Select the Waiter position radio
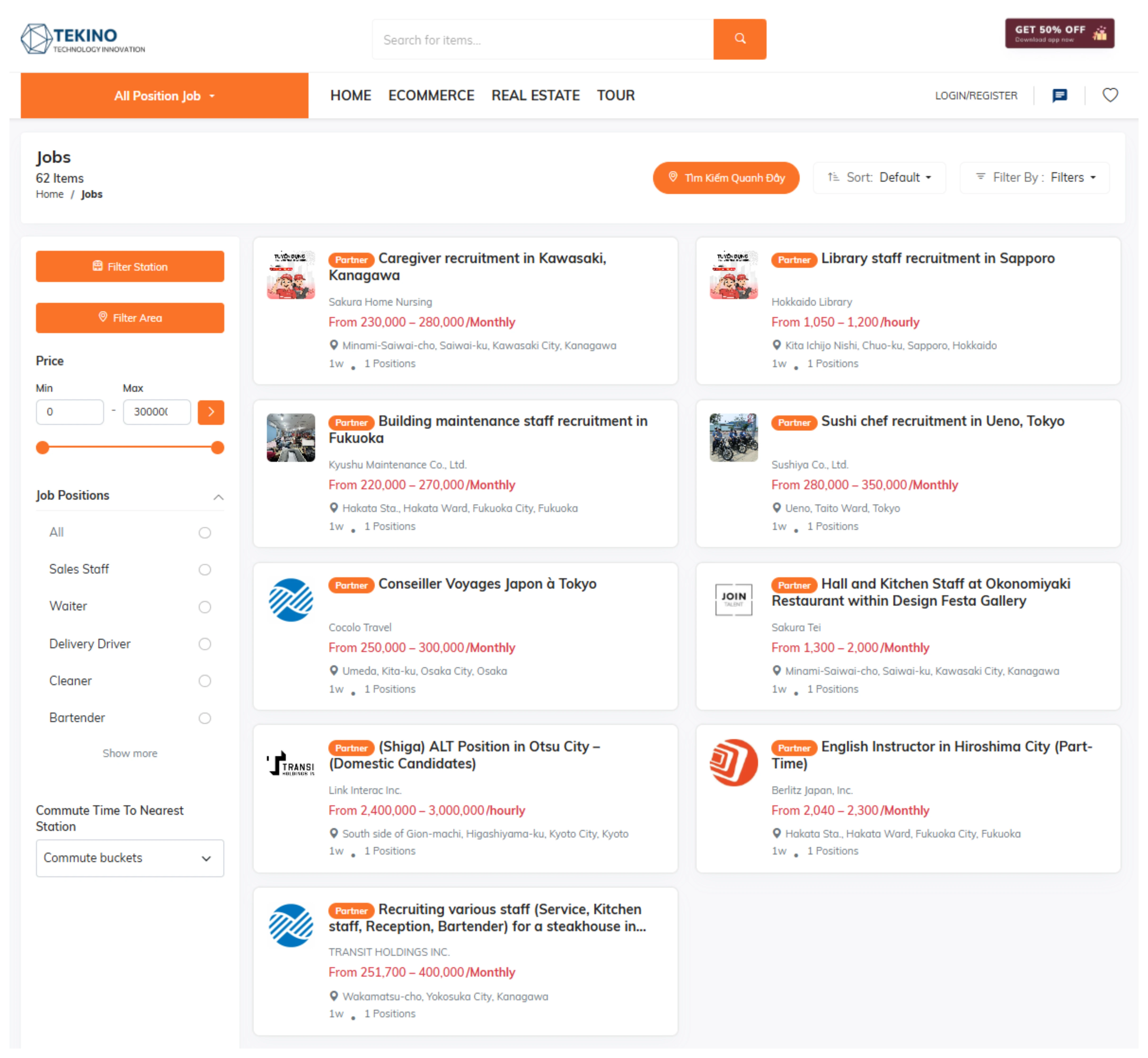Viewport: 1148px width, 1058px height. point(204,606)
